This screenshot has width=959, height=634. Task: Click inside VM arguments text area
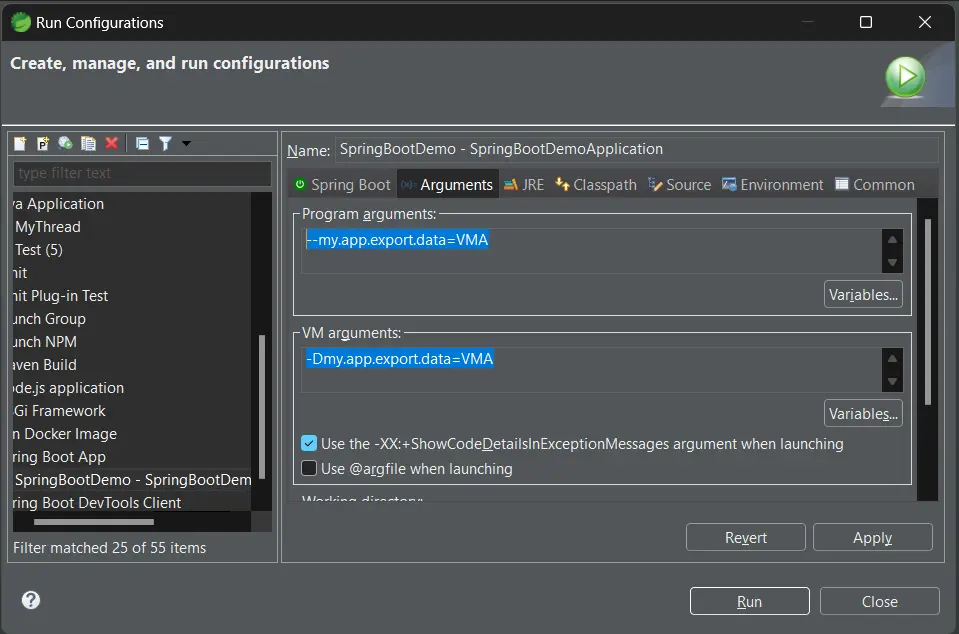click(591, 370)
